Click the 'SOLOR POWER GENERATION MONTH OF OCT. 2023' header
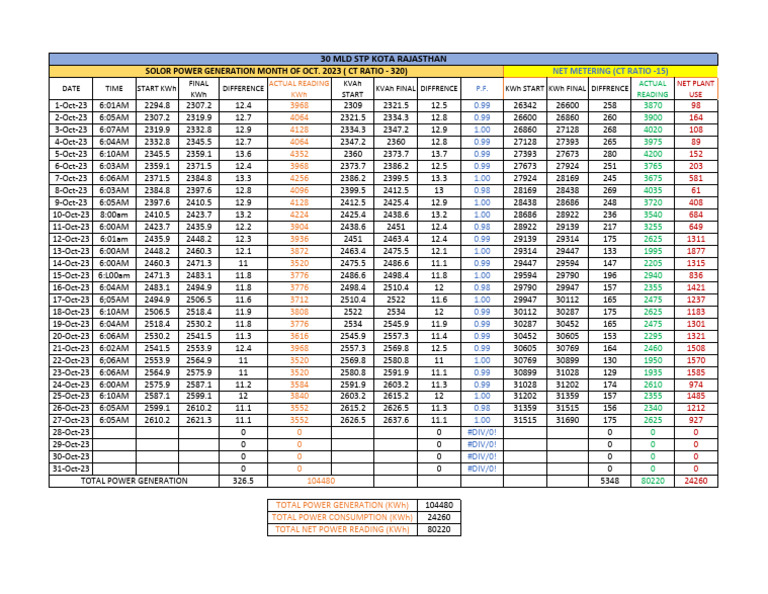This screenshot has height=594, width=768. tap(276, 71)
